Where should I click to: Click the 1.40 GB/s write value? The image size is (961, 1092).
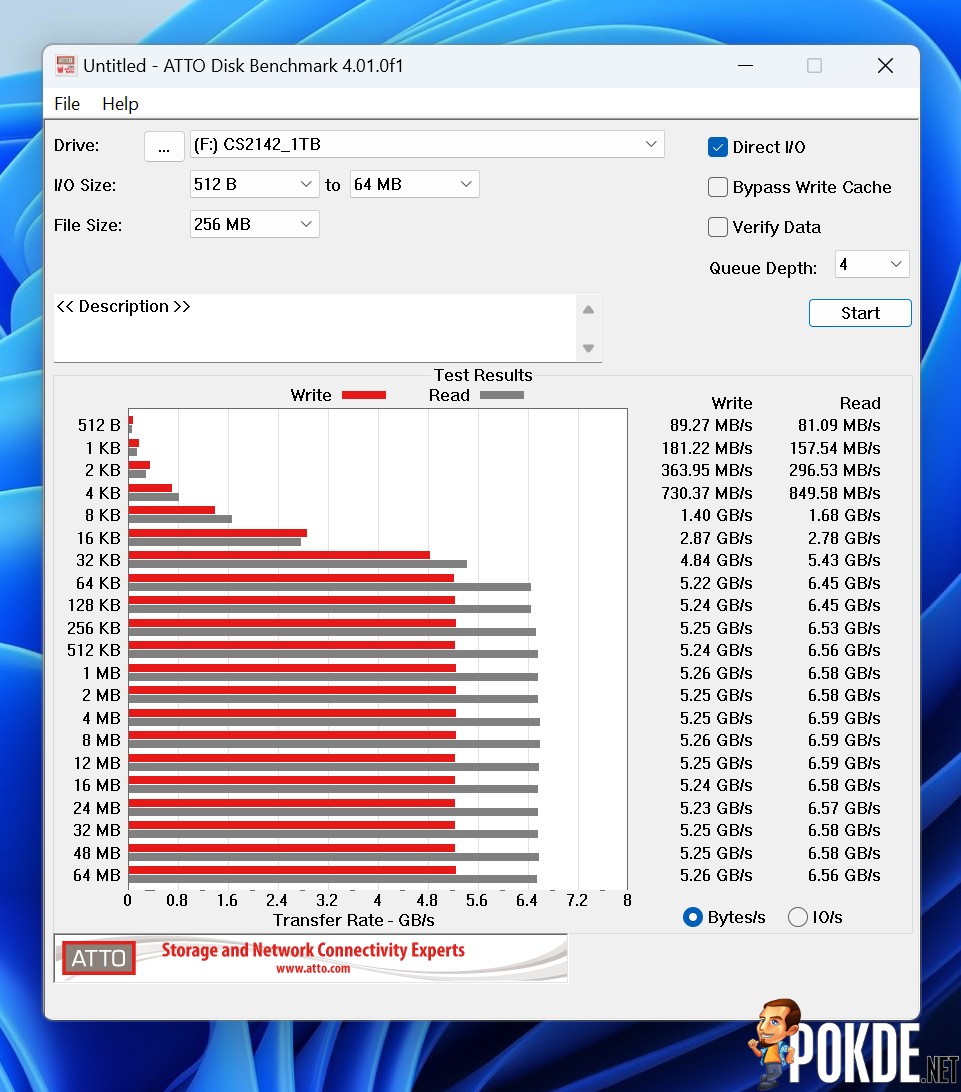pos(716,515)
